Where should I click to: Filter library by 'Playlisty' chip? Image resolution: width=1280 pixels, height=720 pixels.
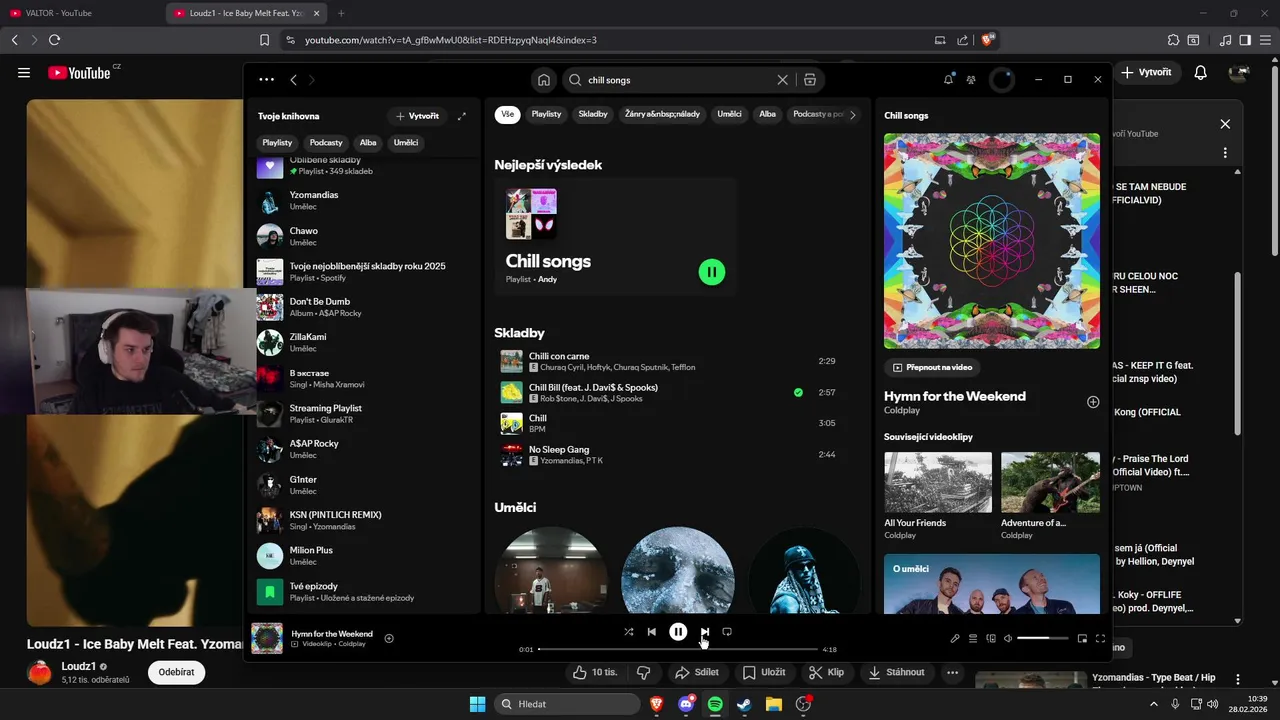pyautogui.click(x=277, y=143)
